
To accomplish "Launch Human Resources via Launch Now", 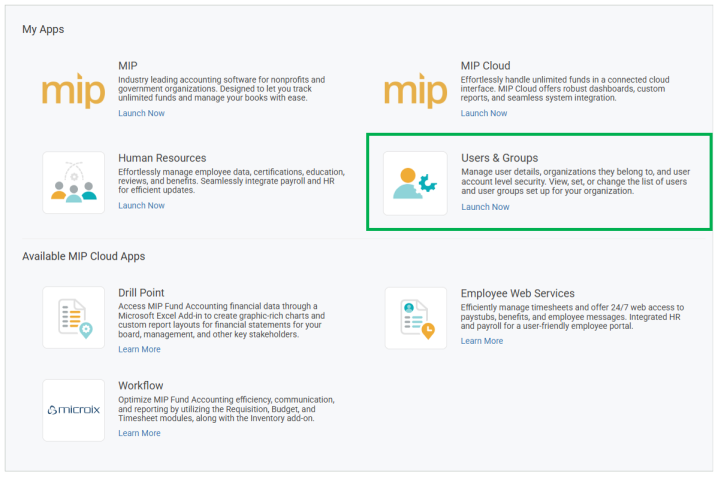I will click(x=141, y=206).
